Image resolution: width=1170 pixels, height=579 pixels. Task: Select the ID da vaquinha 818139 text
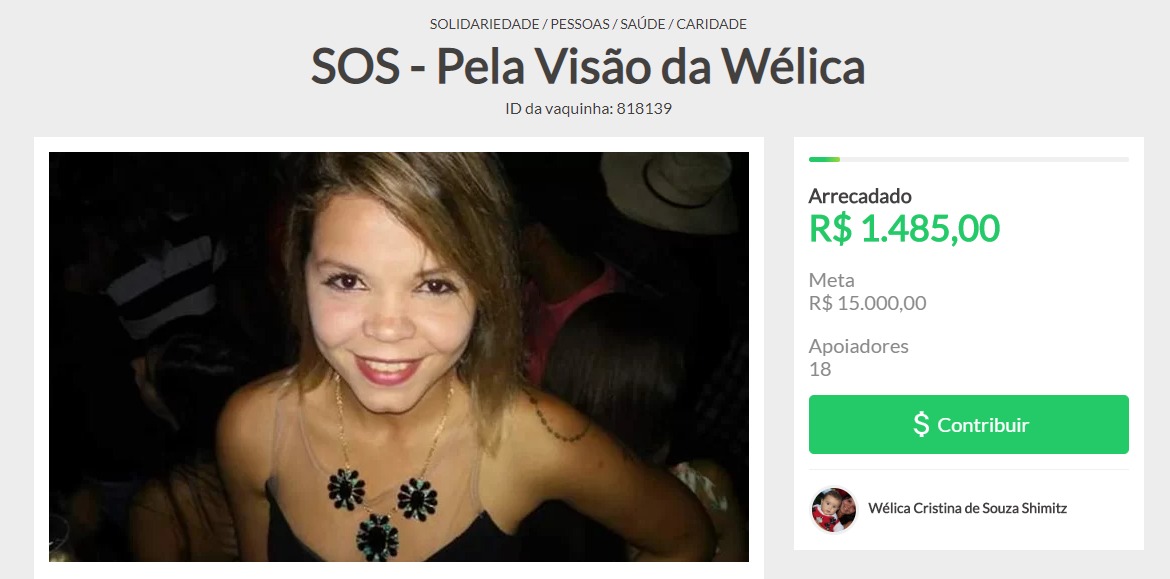point(588,108)
